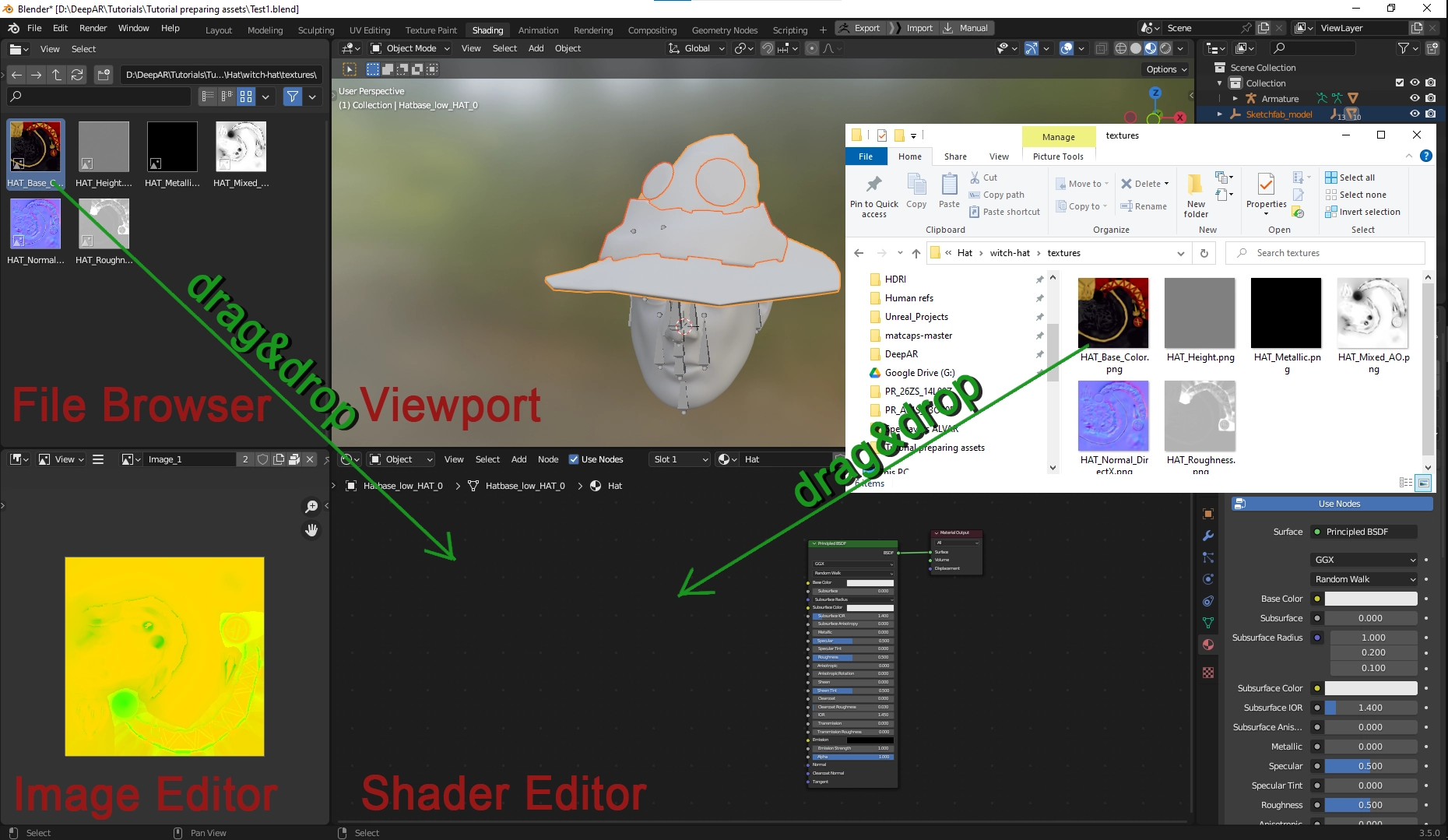Click Manual button in top bar
The image size is (1448, 840).
966,28
